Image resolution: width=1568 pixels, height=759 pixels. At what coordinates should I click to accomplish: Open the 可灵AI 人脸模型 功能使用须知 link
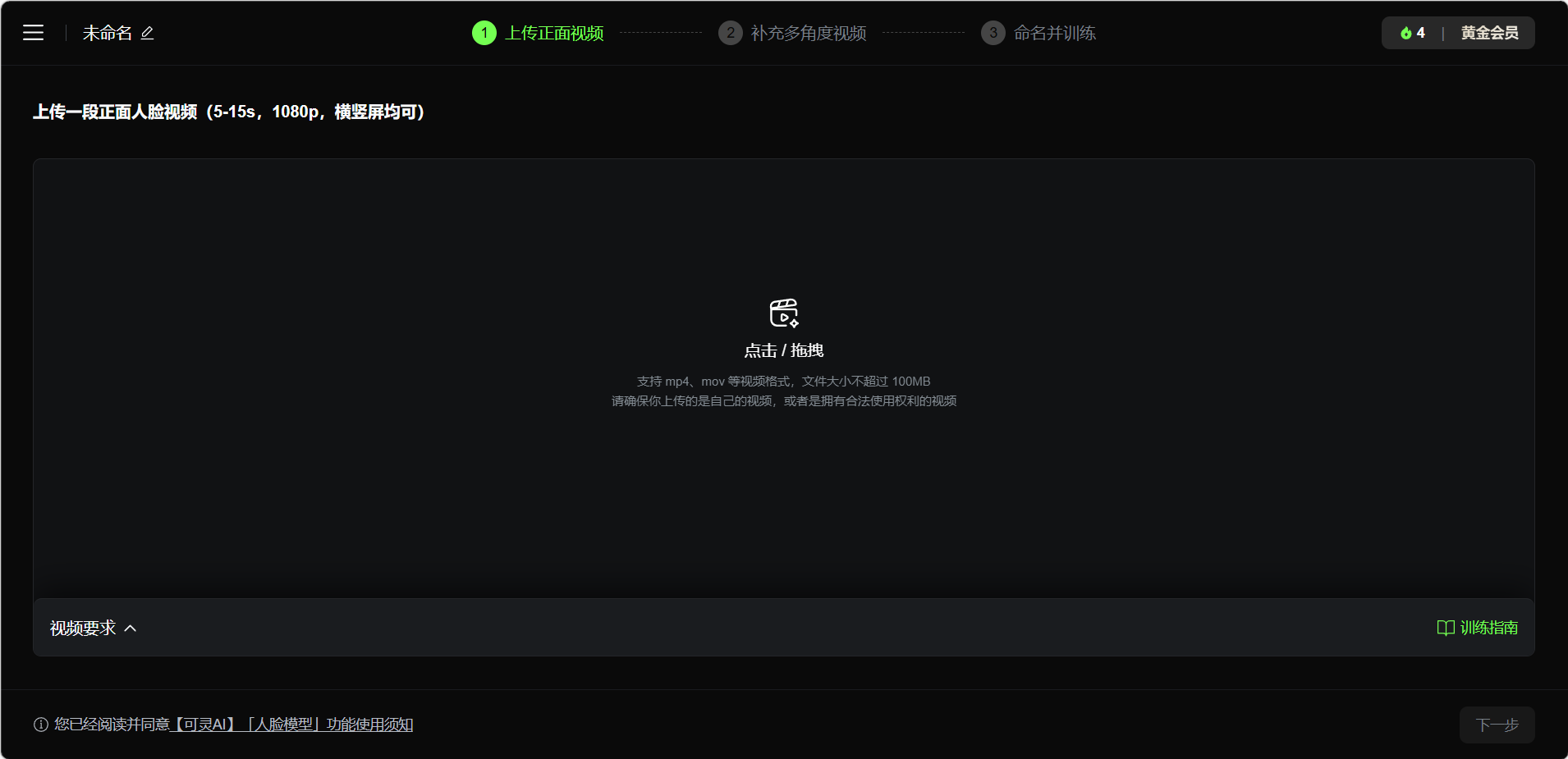pyautogui.click(x=292, y=725)
